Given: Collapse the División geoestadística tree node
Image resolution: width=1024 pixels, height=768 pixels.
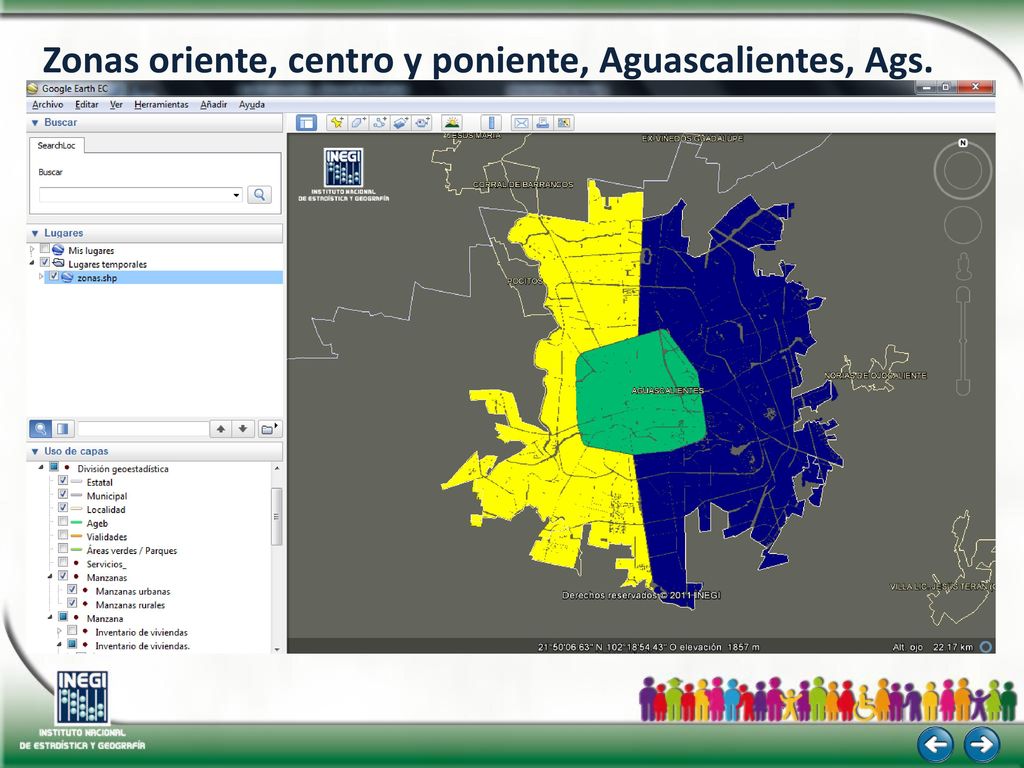Looking at the screenshot, I should [41, 468].
